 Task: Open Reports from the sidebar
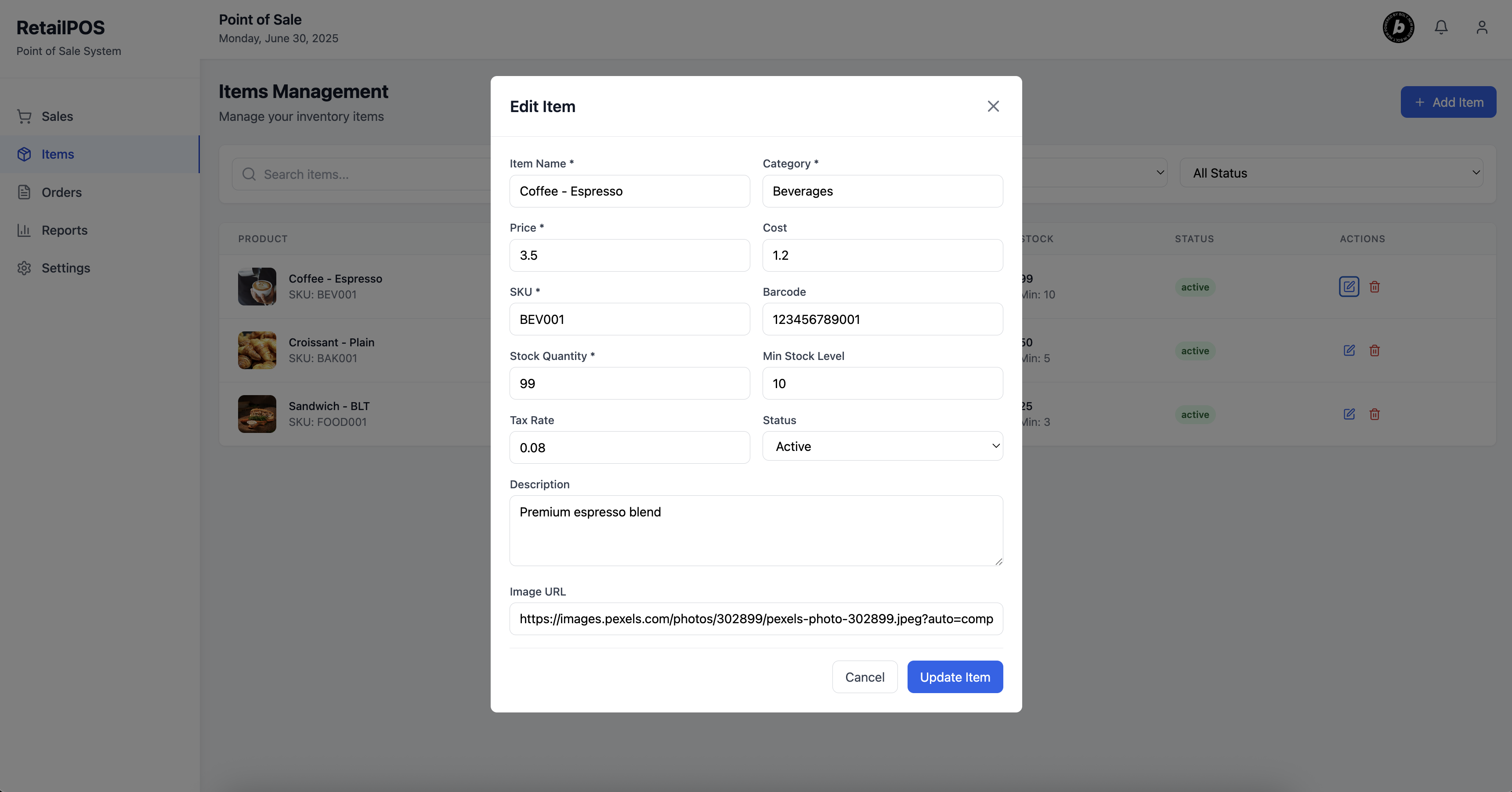[64, 230]
